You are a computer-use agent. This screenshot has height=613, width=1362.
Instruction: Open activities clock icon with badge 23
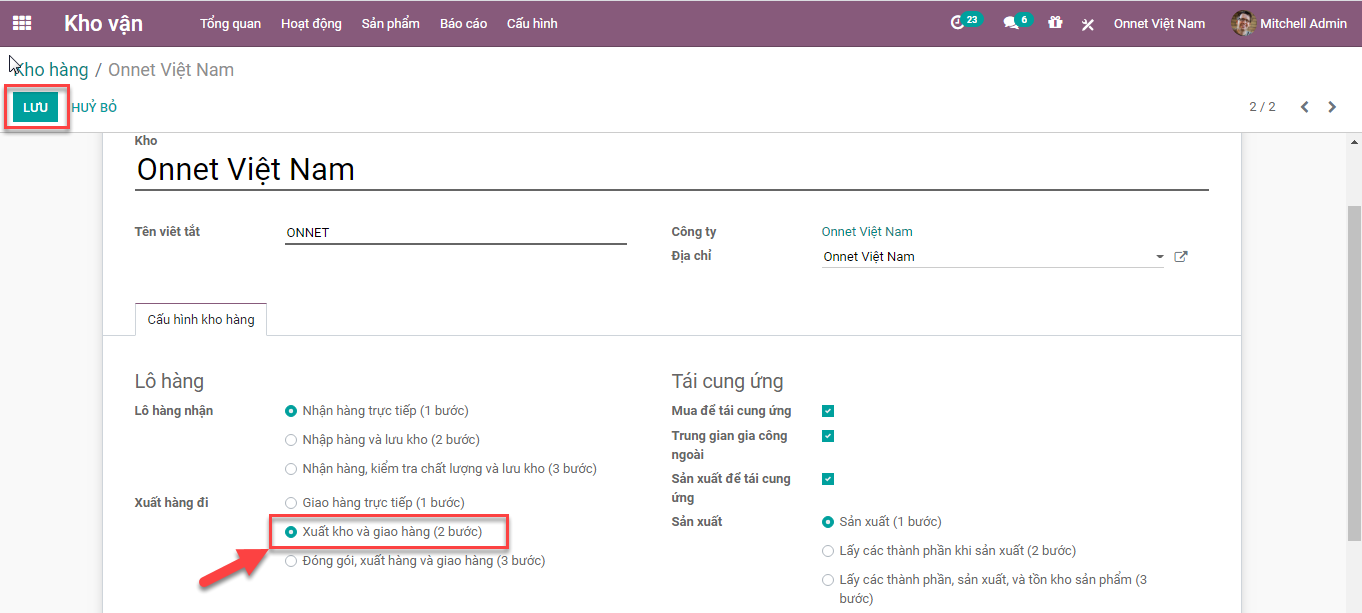pyautogui.click(x=958, y=23)
